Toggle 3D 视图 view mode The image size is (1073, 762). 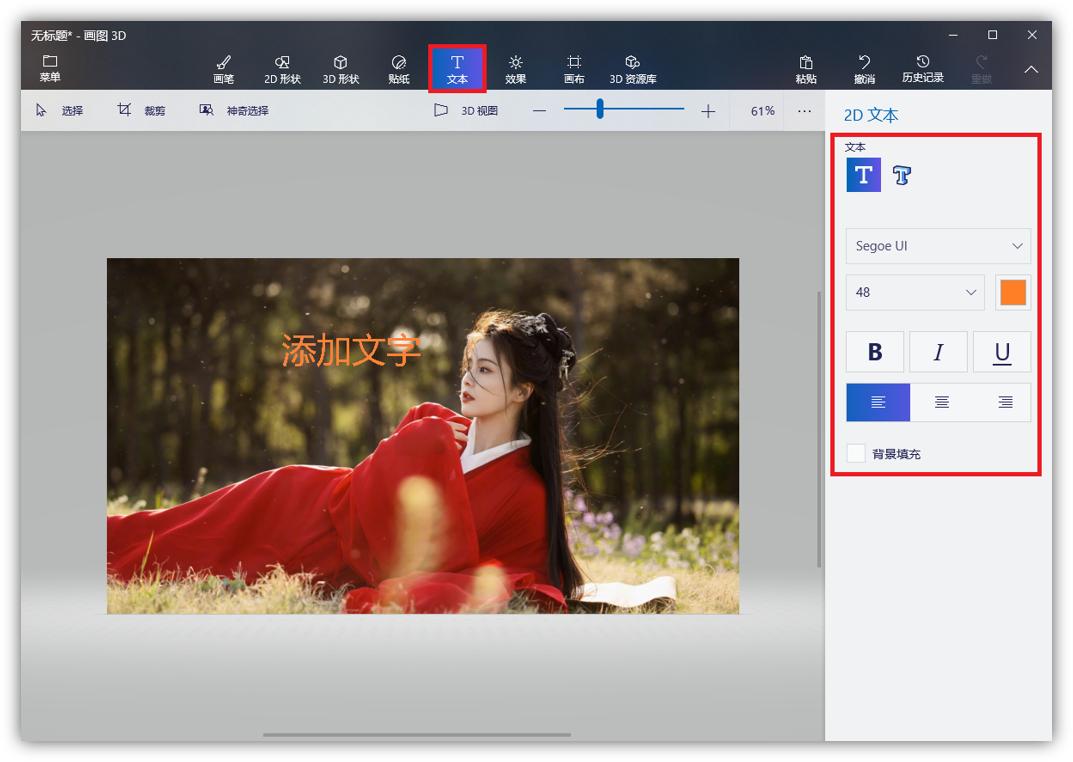pos(466,111)
